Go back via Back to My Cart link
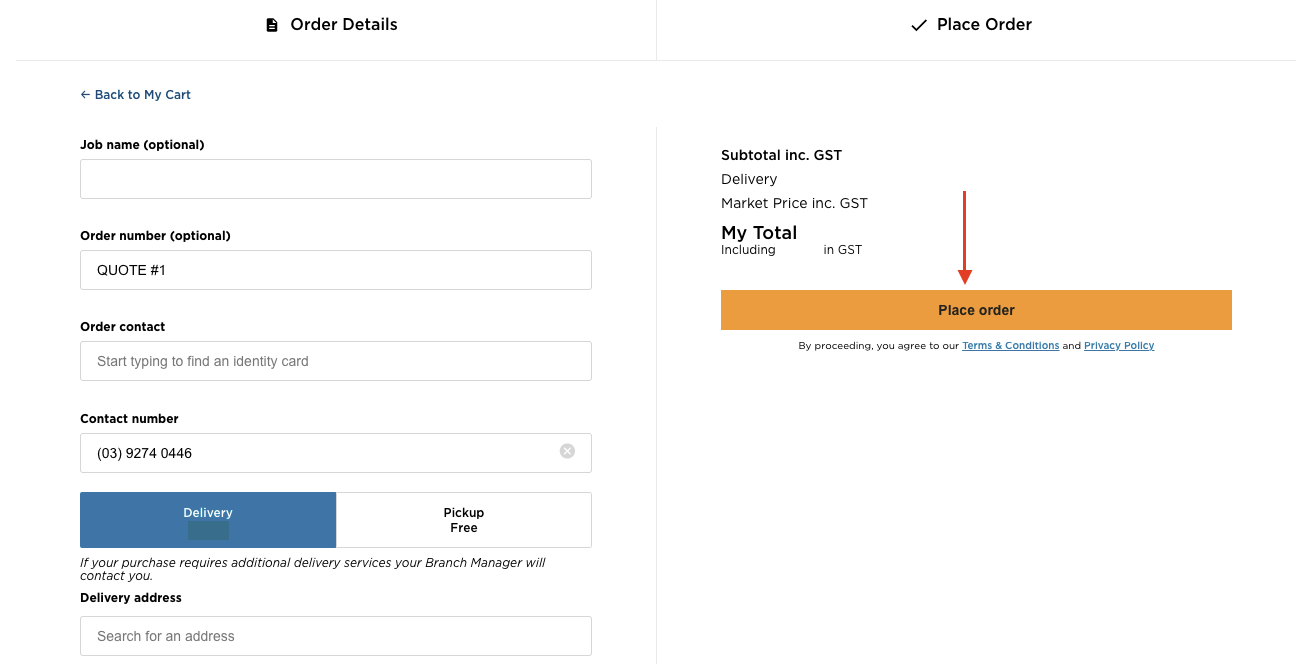This screenshot has height=664, width=1302. coord(142,95)
